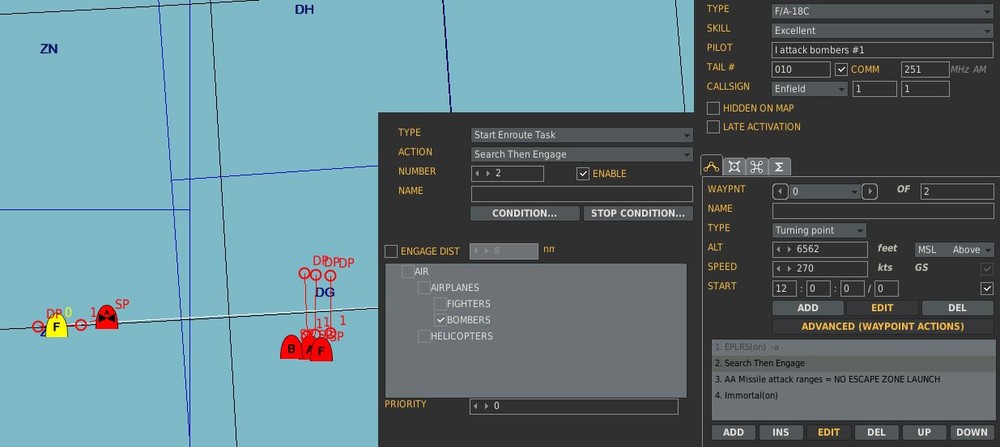1000x447 pixels.
Task: Select the red aircraft unit beside SP label
Action: 107,317
